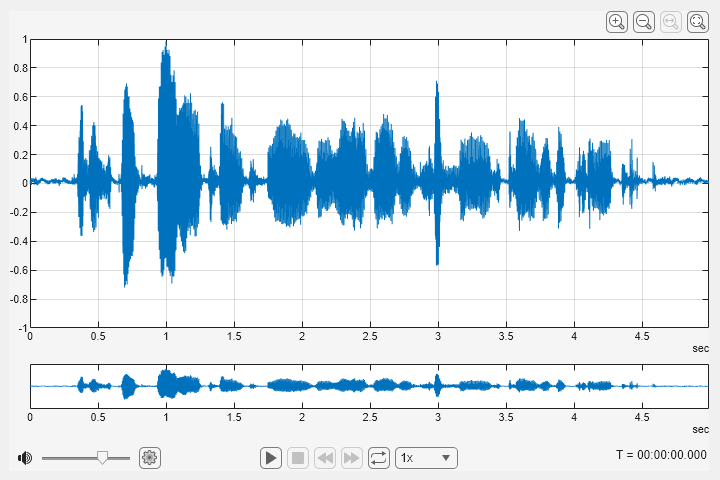720x480 pixels.
Task: Click the main waveform at 4 seconds
Action: pos(574,183)
